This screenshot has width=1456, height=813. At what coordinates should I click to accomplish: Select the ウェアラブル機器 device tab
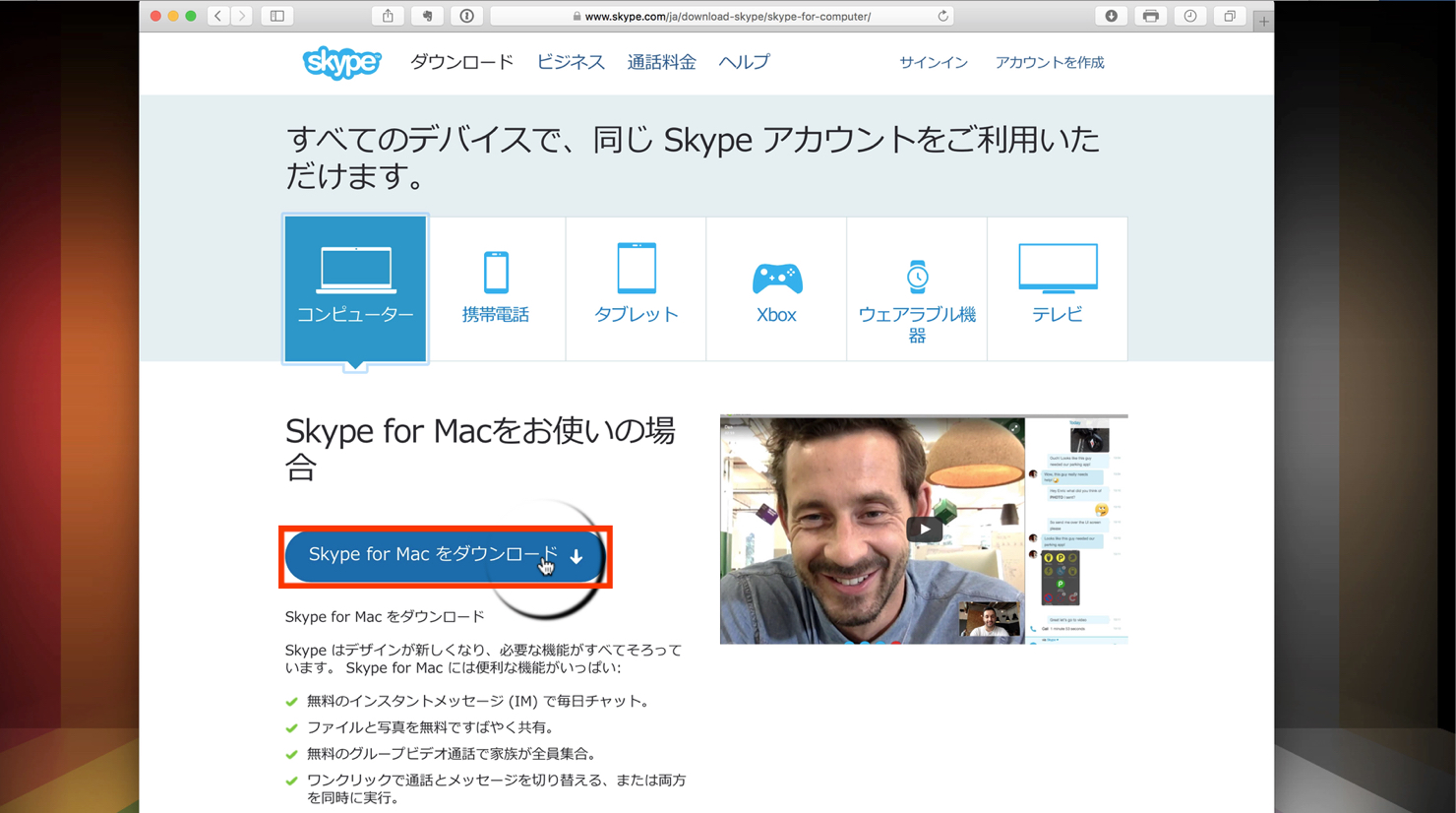[917, 289]
